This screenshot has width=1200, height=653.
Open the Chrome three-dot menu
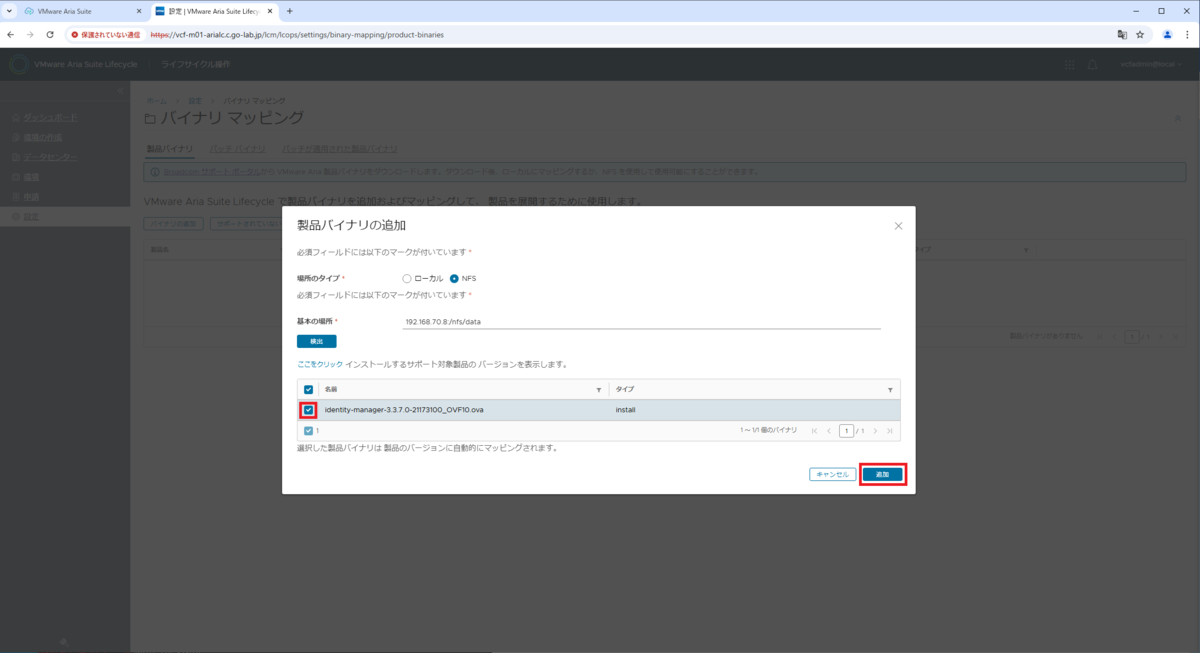[x=1187, y=34]
